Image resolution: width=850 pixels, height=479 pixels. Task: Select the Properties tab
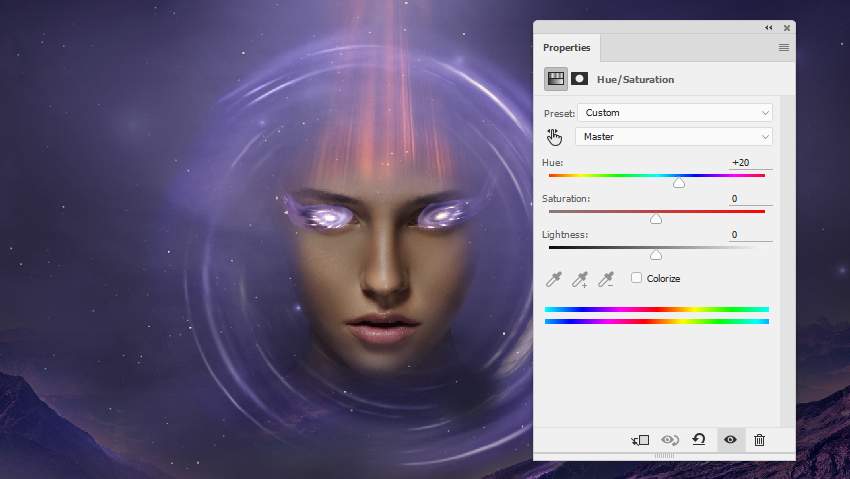tap(566, 48)
